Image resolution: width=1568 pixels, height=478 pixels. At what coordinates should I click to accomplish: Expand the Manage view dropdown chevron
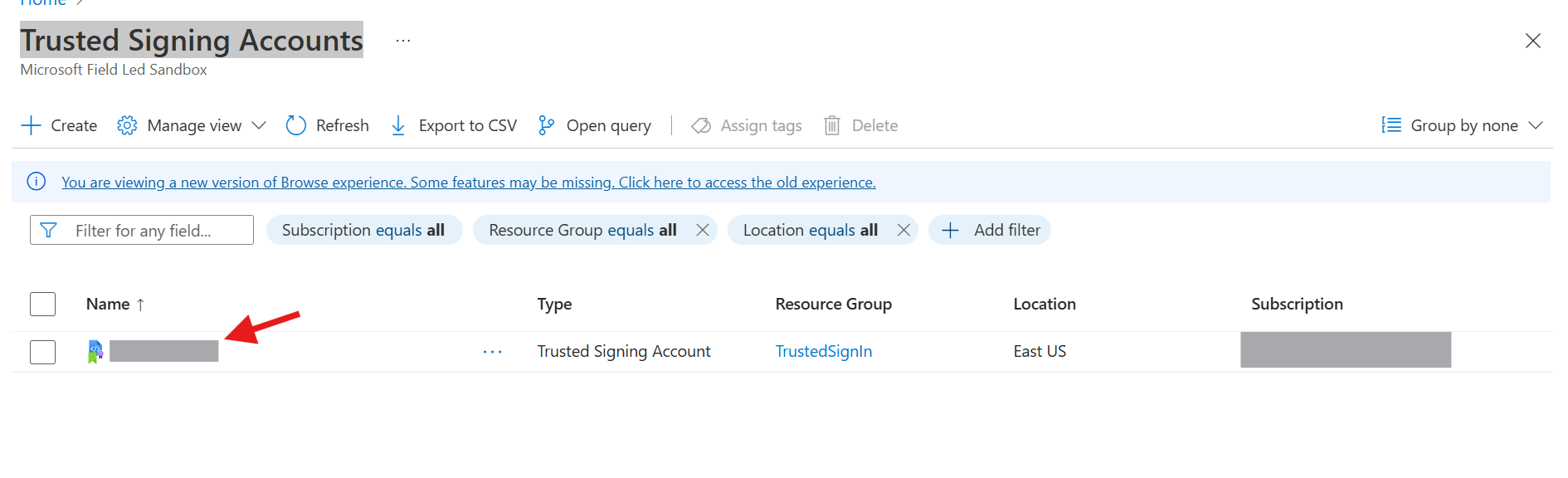pos(259,125)
